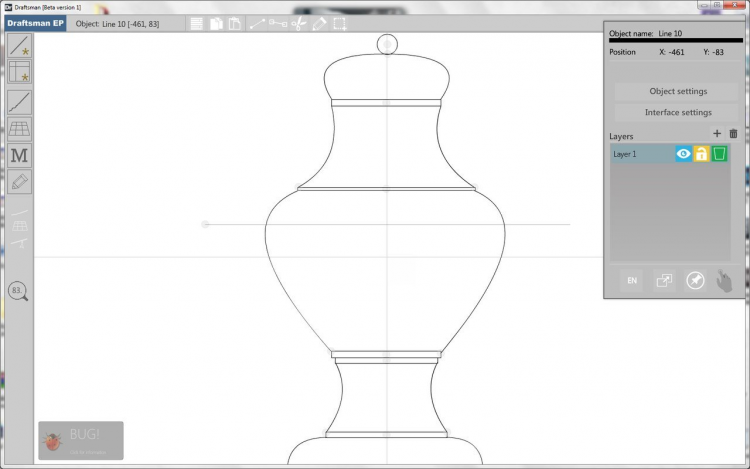
Task: Paste using the clipboard icon
Action: [234, 24]
